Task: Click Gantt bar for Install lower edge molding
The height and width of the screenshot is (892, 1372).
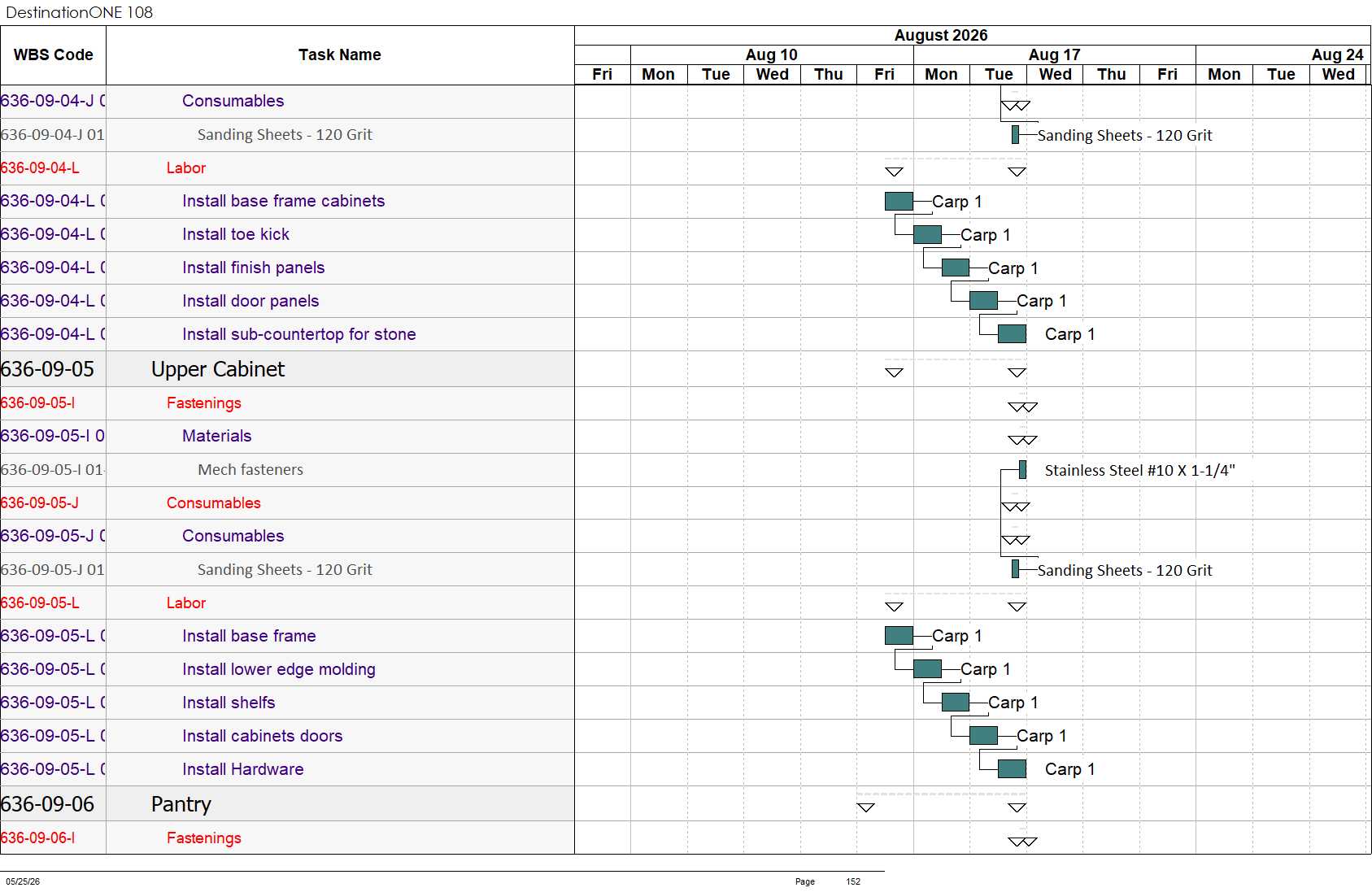Action: [927, 669]
